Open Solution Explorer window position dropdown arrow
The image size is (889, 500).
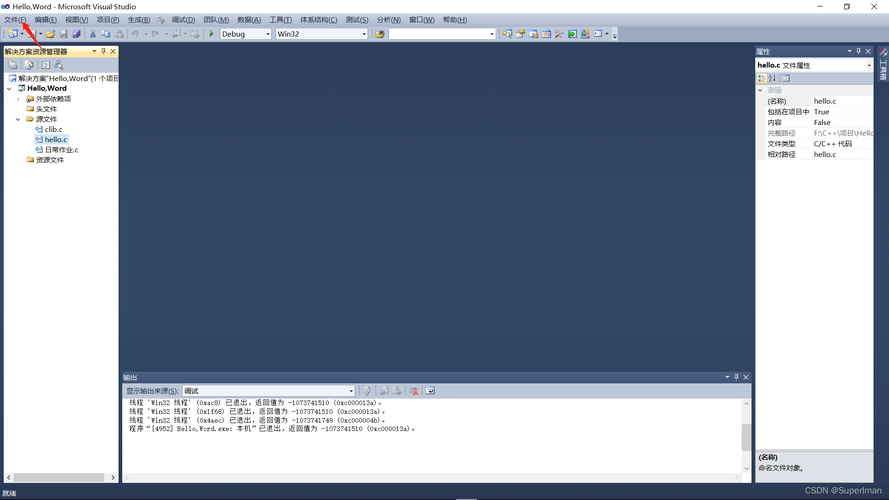point(94,52)
